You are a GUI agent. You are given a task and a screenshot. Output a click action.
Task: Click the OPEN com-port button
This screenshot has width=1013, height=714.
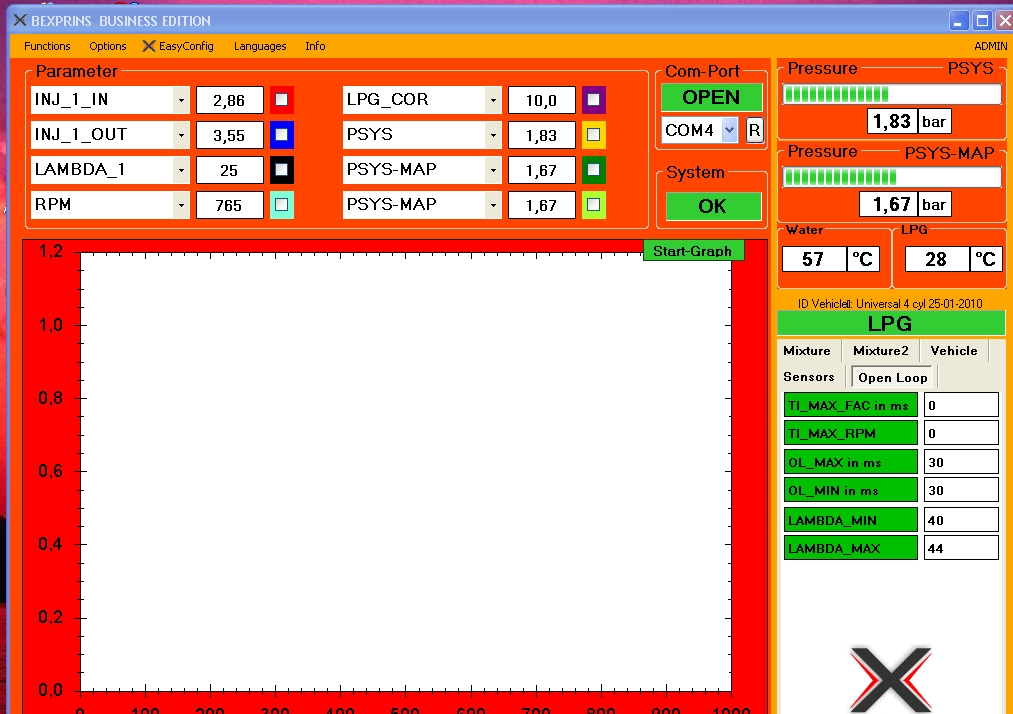pos(711,97)
